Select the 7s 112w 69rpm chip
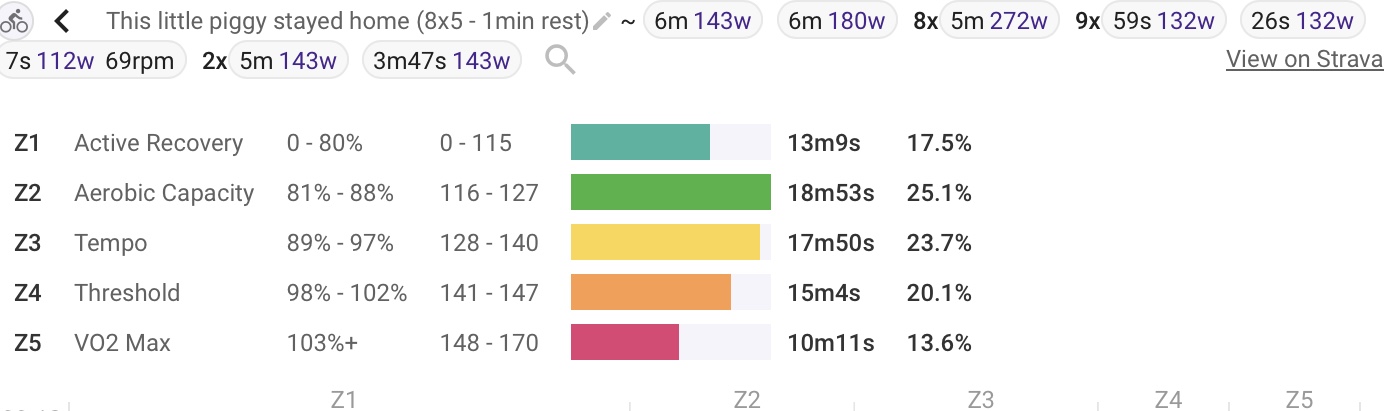 pos(91,61)
